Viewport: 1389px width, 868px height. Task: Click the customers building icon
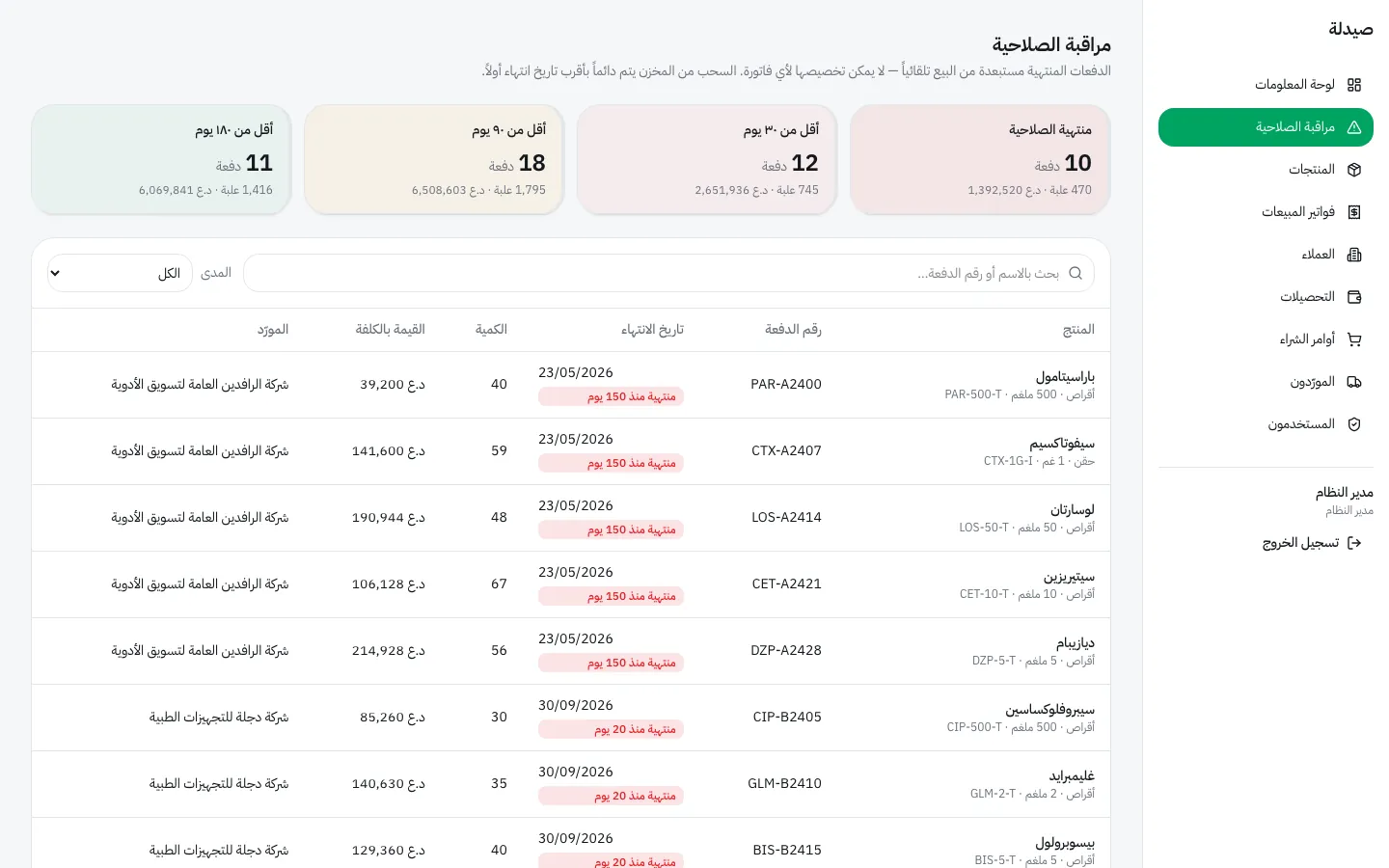pos(1354,255)
